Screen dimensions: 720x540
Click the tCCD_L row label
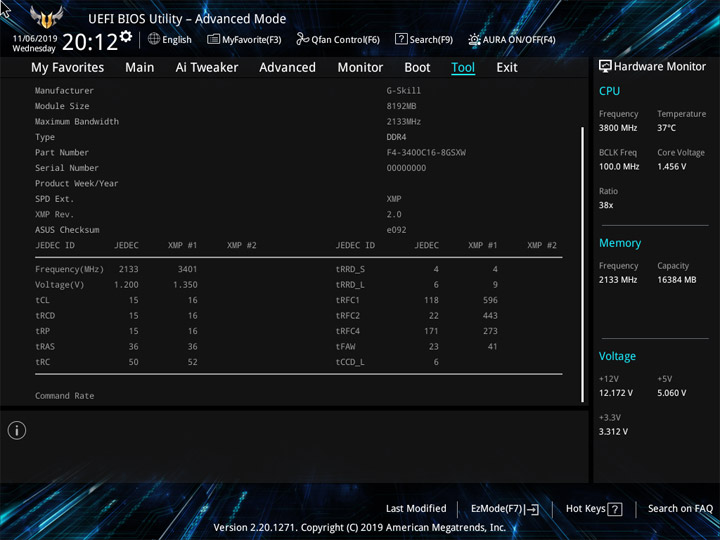(350, 362)
